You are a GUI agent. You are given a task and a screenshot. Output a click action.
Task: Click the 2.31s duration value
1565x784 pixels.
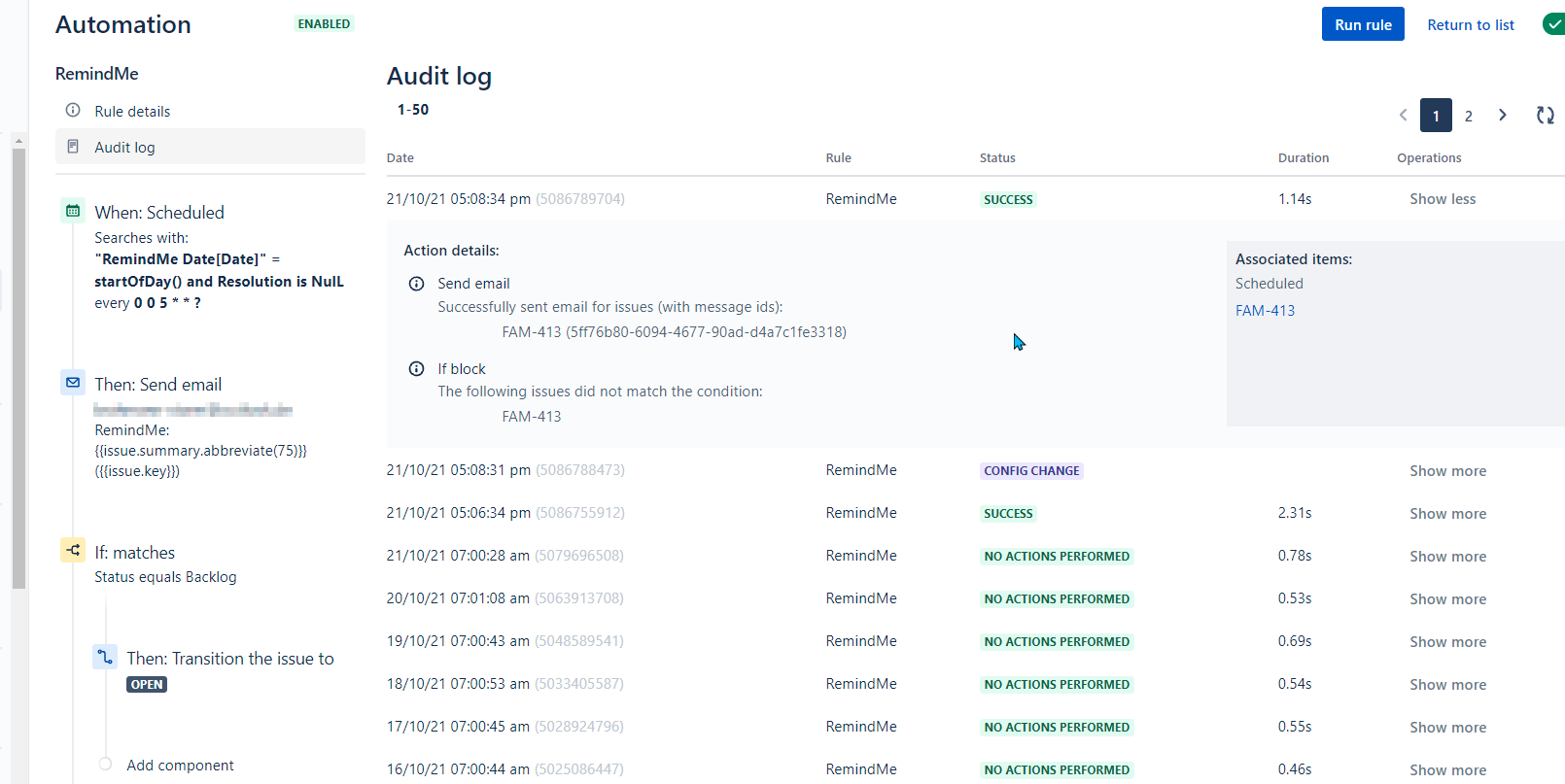click(x=1295, y=513)
